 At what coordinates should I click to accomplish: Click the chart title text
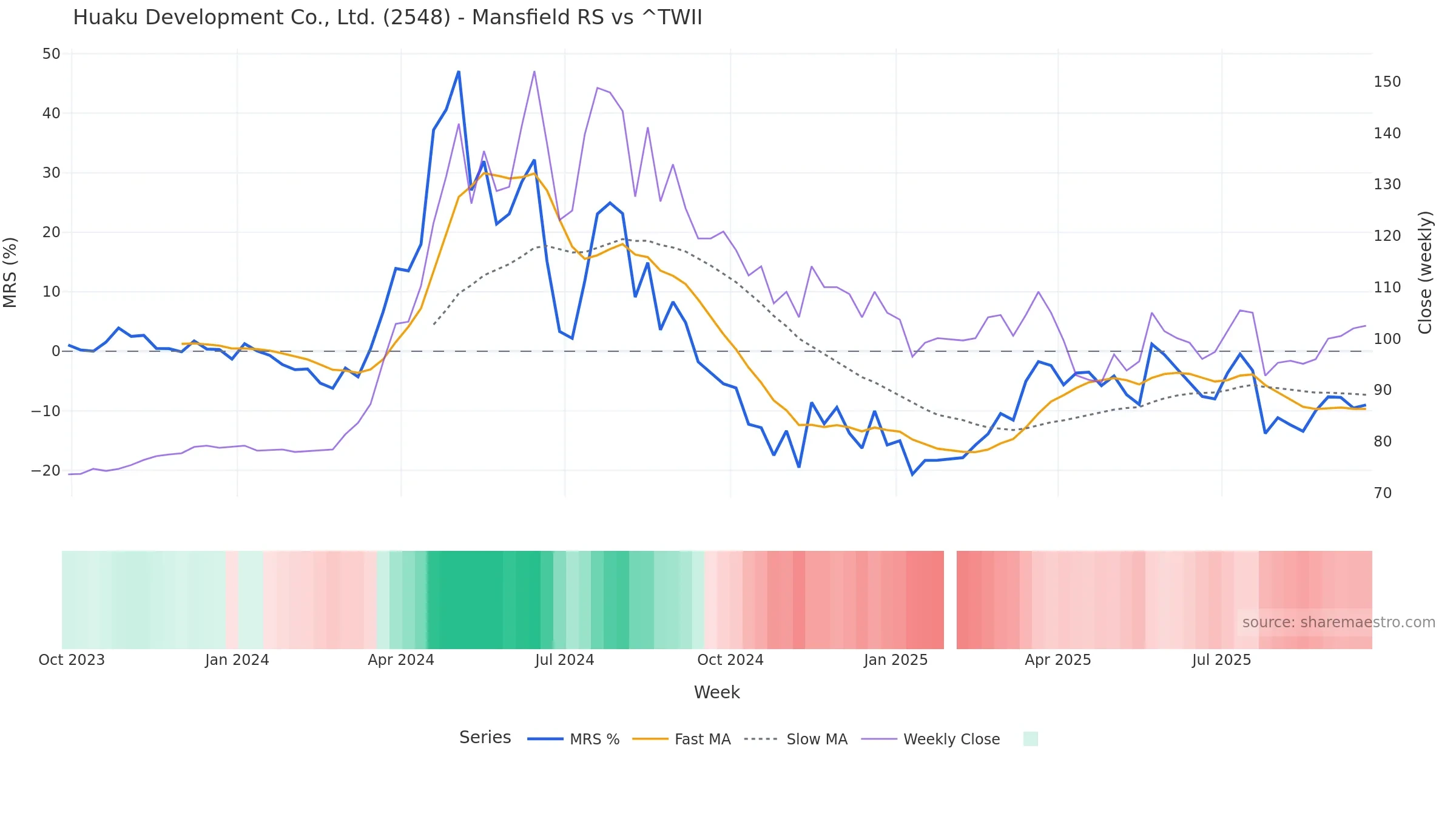pyautogui.click(x=388, y=18)
